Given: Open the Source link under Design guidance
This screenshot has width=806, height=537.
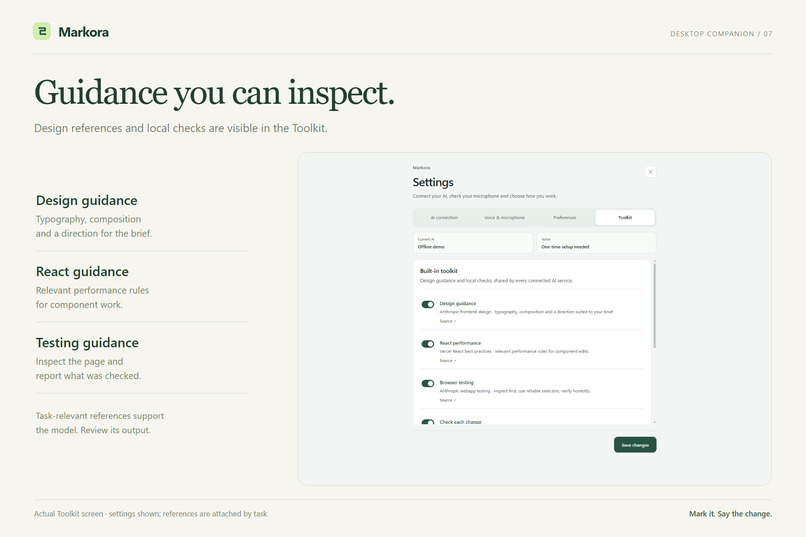Looking at the screenshot, I should (x=447, y=321).
